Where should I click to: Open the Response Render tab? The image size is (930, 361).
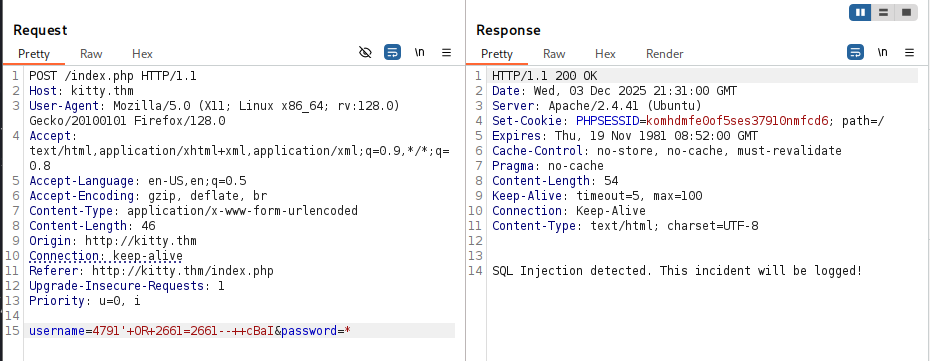[x=665, y=54]
